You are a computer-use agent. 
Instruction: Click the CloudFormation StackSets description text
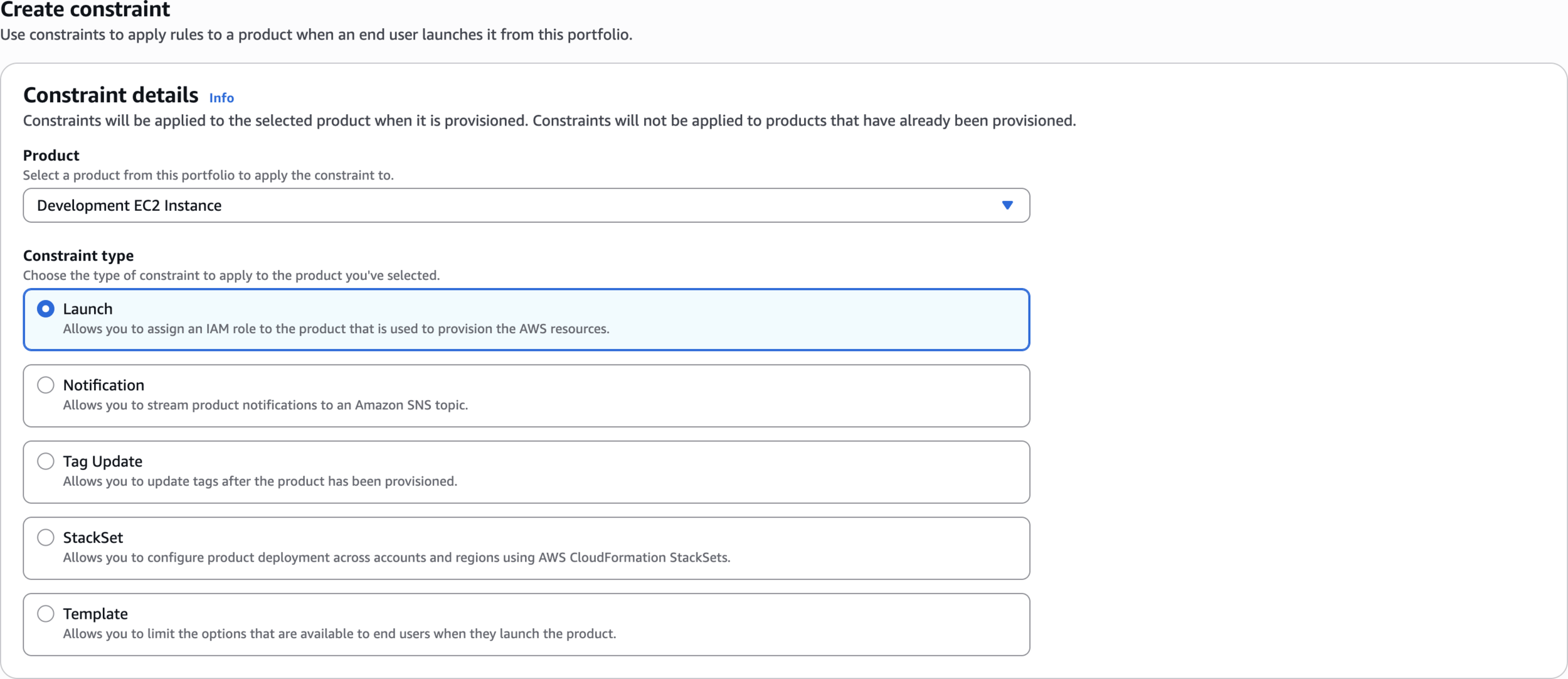(396, 557)
